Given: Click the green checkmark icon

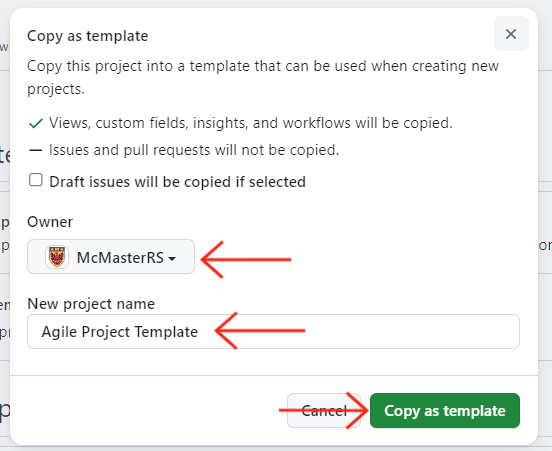Looking at the screenshot, I should point(36,124).
